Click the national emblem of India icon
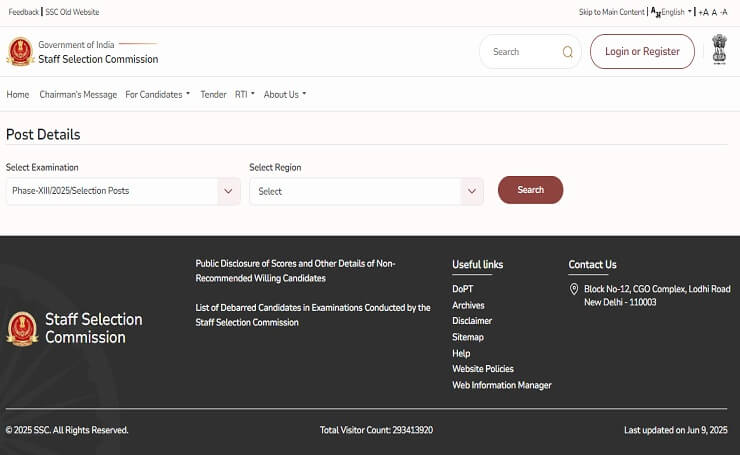The height and width of the screenshot is (455, 740). tap(719, 49)
